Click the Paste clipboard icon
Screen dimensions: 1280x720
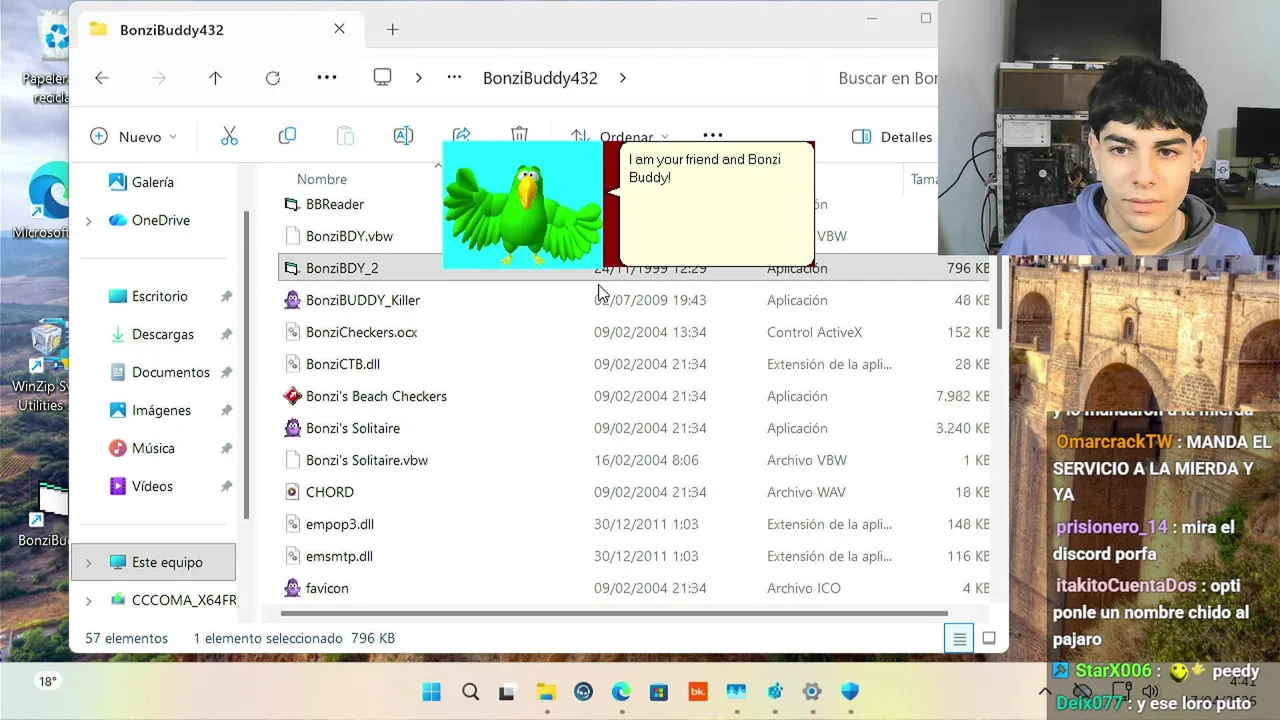click(345, 136)
